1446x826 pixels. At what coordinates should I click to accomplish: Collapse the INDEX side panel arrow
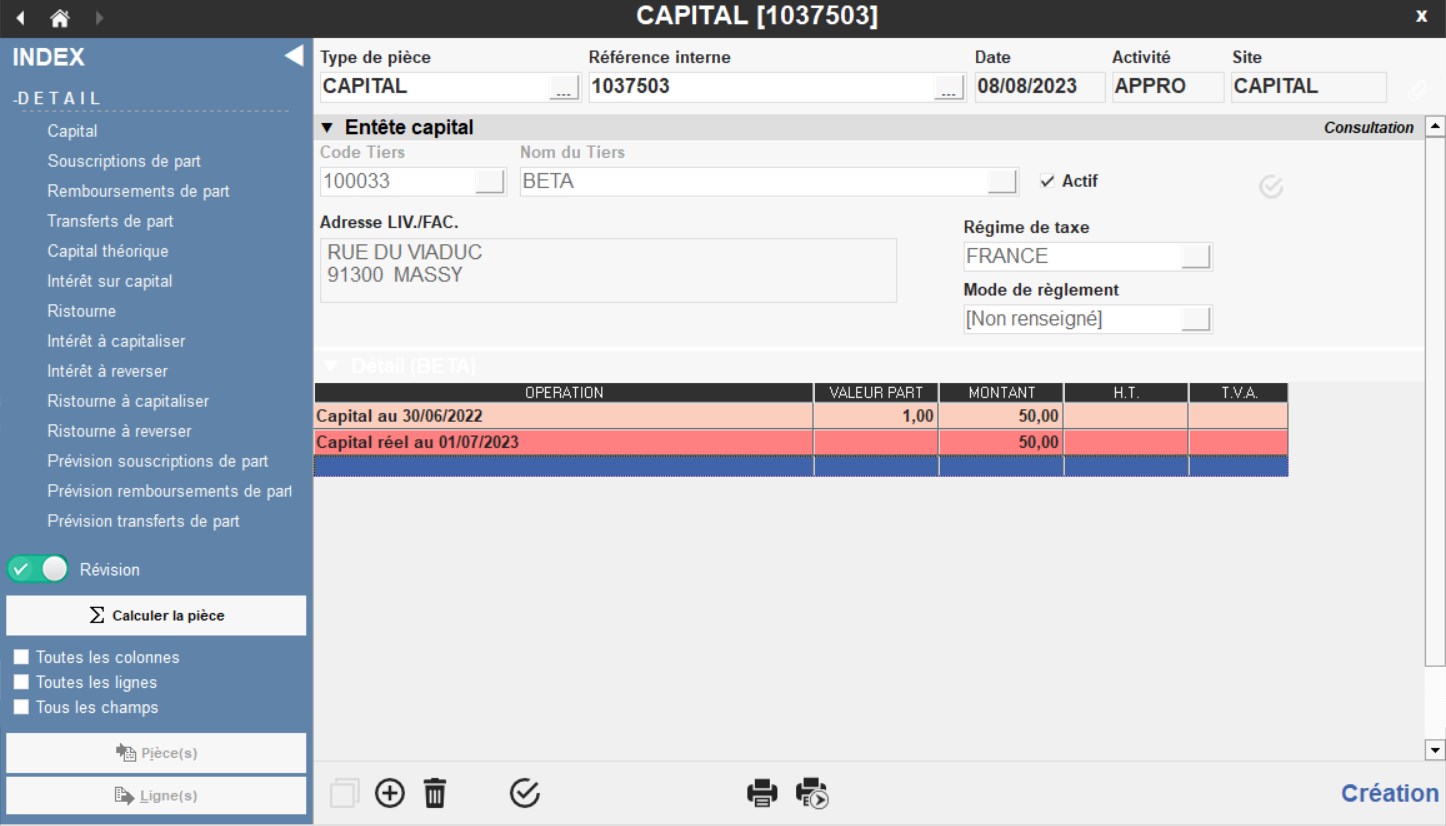[x=293, y=56]
